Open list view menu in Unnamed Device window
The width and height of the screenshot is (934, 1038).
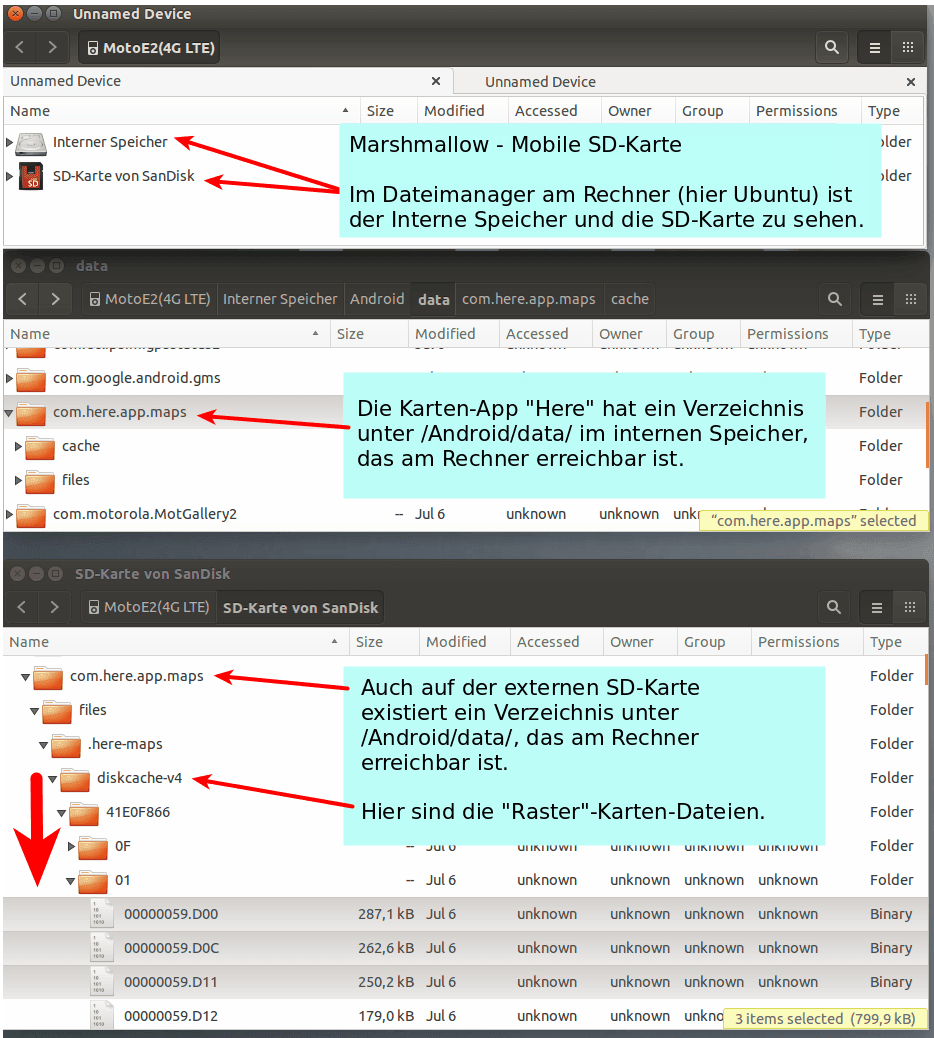(x=874, y=47)
